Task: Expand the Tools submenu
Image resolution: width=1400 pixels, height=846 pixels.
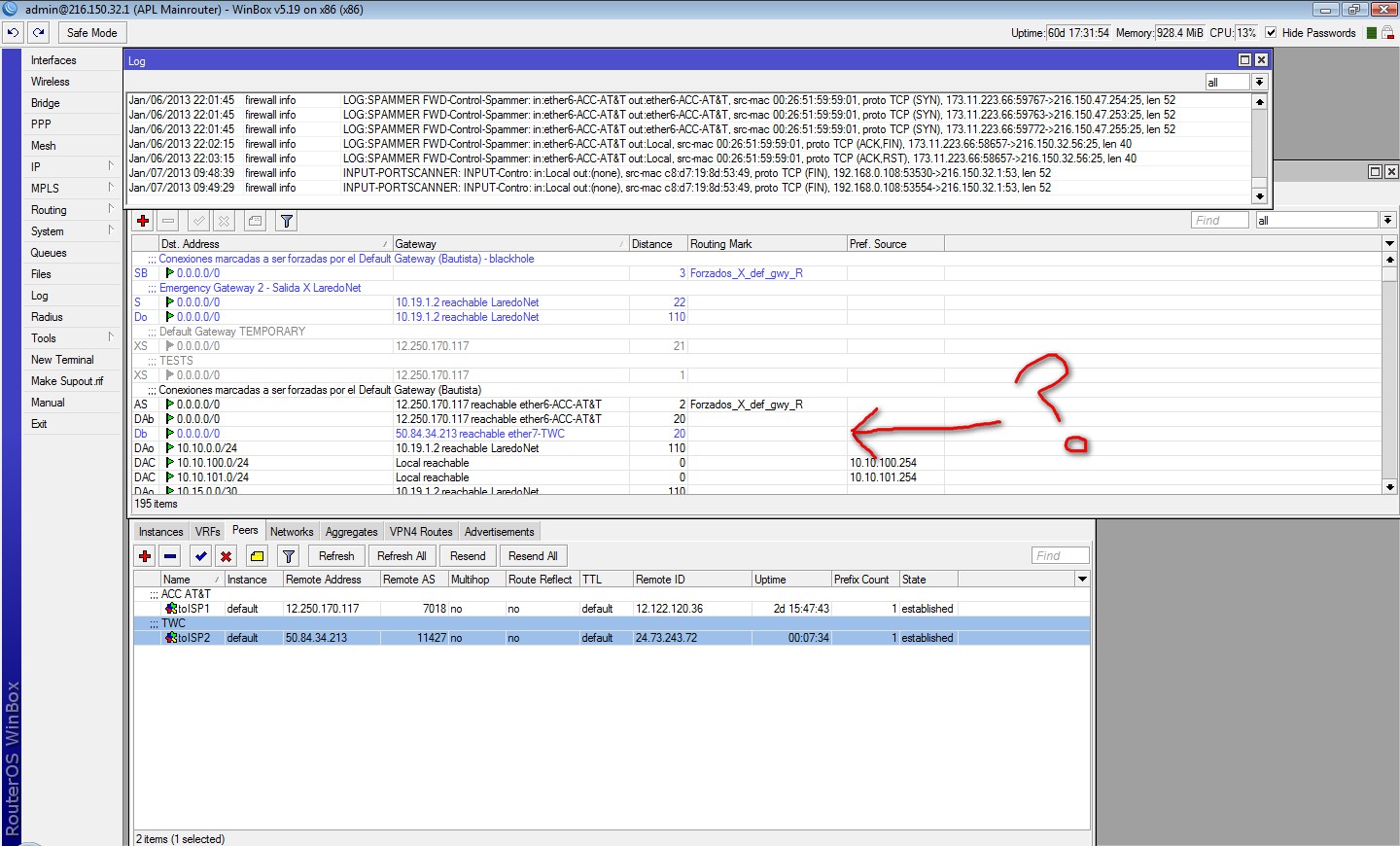Action: coord(111,337)
